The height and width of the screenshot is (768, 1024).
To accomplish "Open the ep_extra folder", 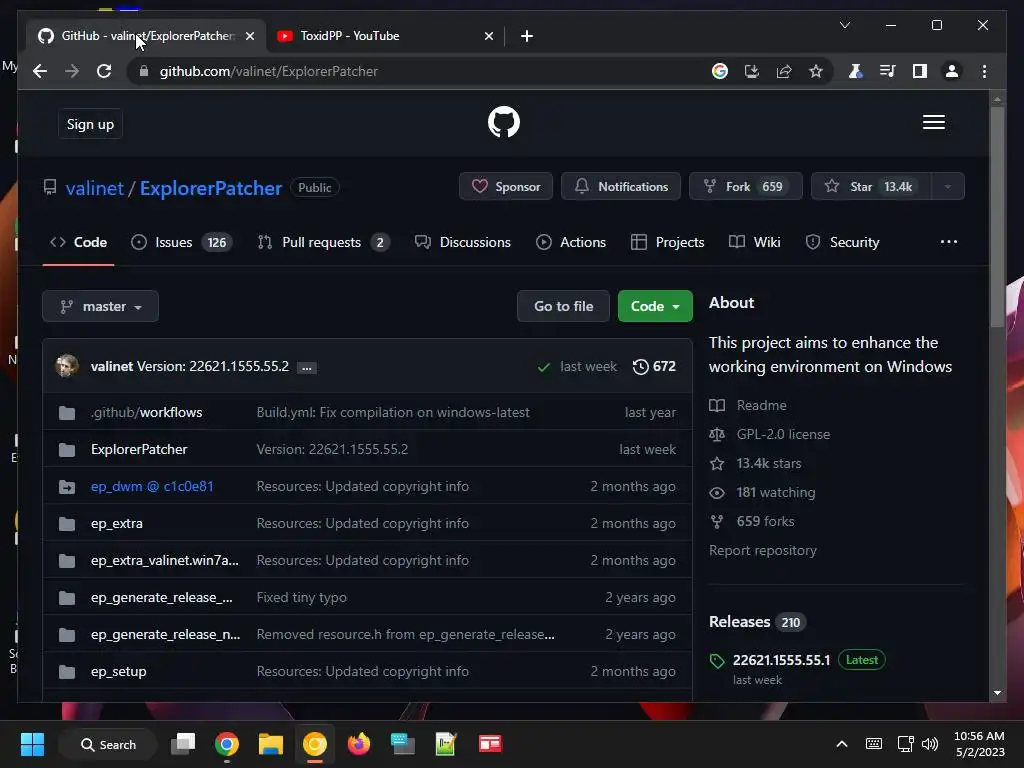I will pos(117,524).
